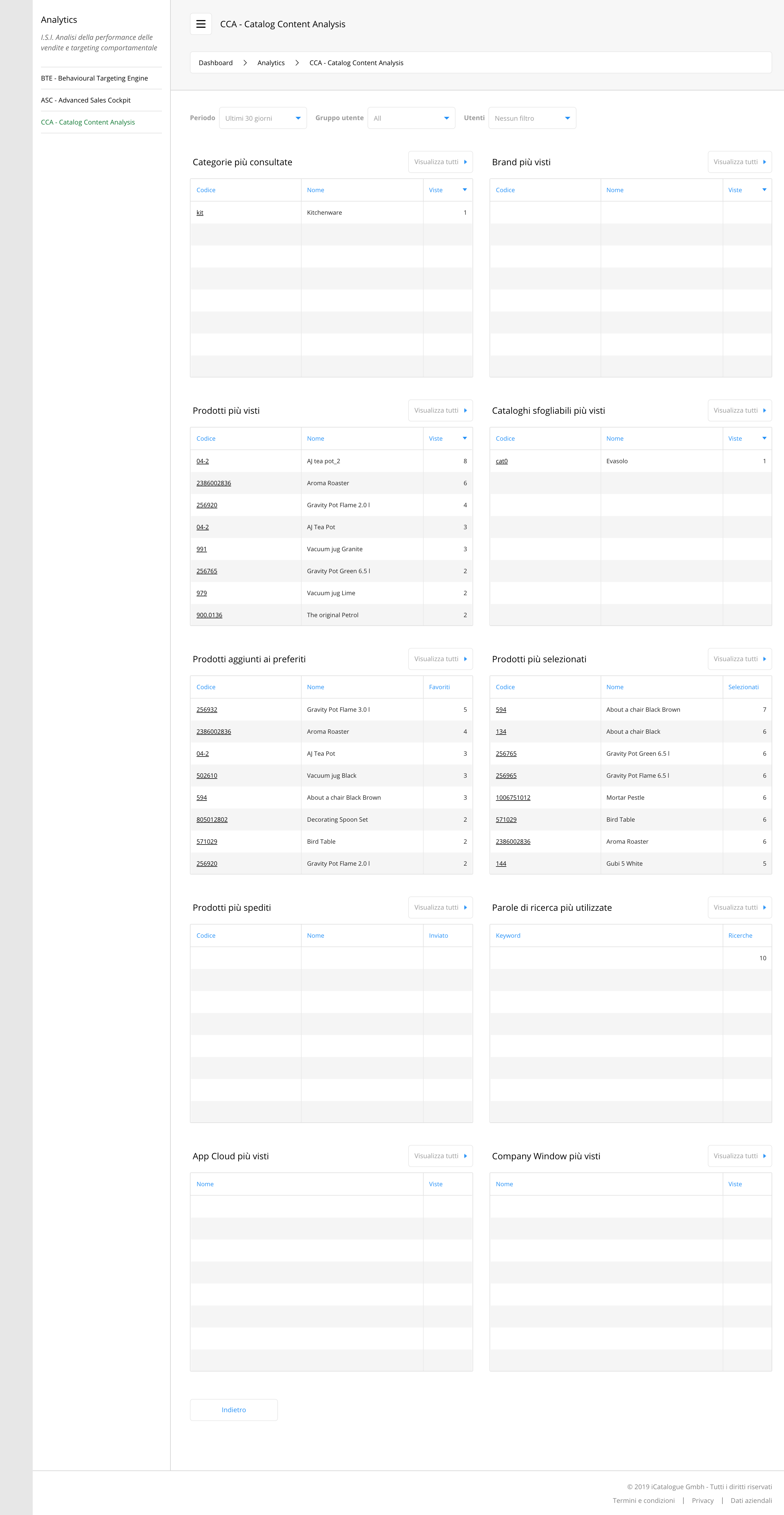The image size is (784, 1515).
Task: Open the sidebar navigation with the hamburger icon
Action: point(201,24)
